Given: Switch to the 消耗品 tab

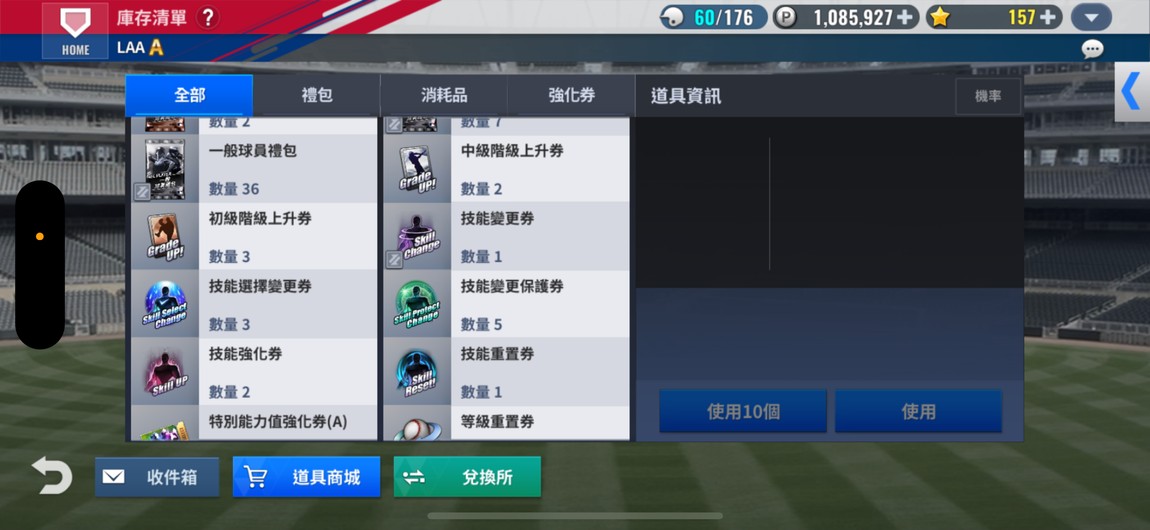Looking at the screenshot, I should [x=444, y=95].
